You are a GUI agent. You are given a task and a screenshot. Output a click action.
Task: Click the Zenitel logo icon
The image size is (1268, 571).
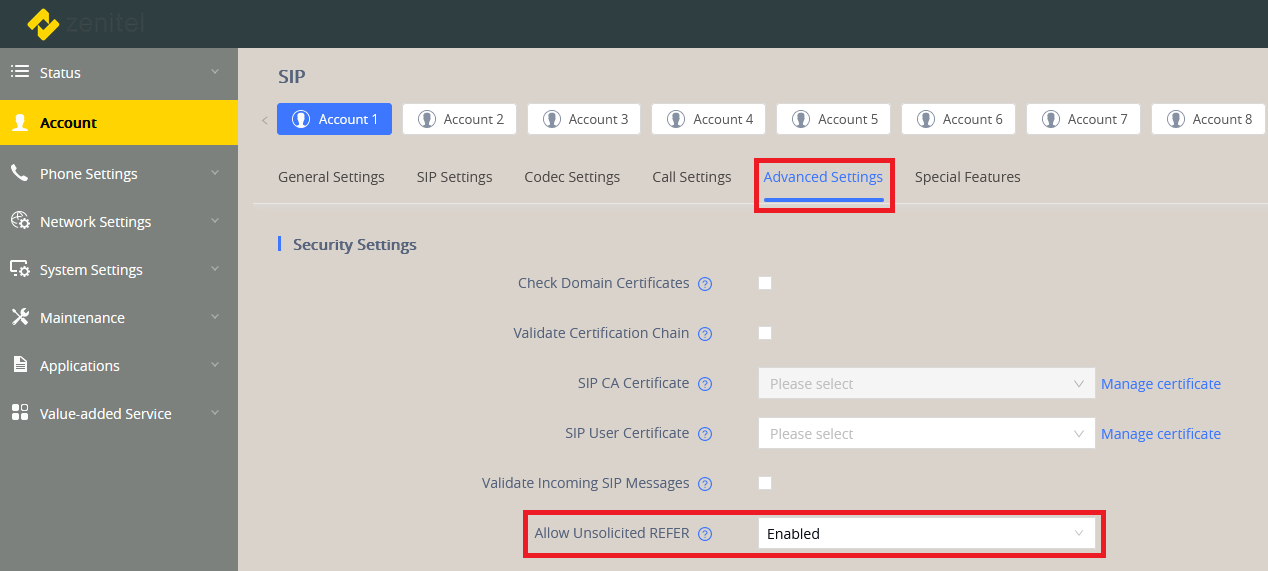tap(43, 23)
